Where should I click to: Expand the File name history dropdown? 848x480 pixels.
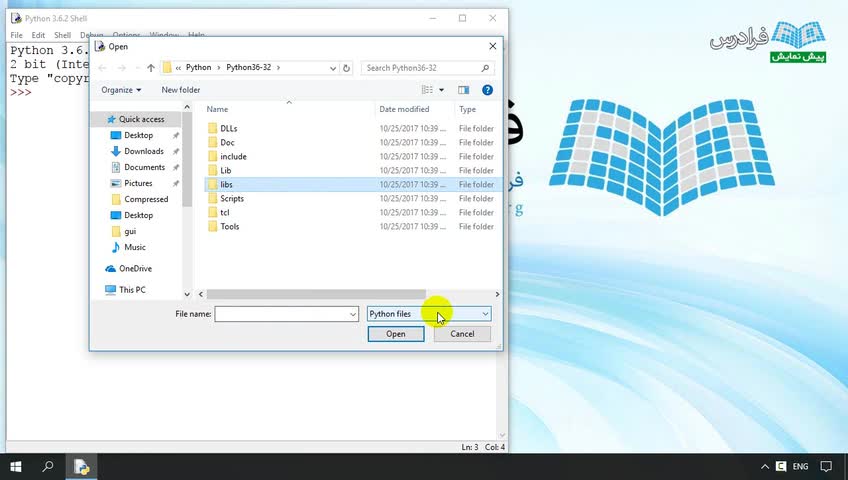click(x=353, y=314)
